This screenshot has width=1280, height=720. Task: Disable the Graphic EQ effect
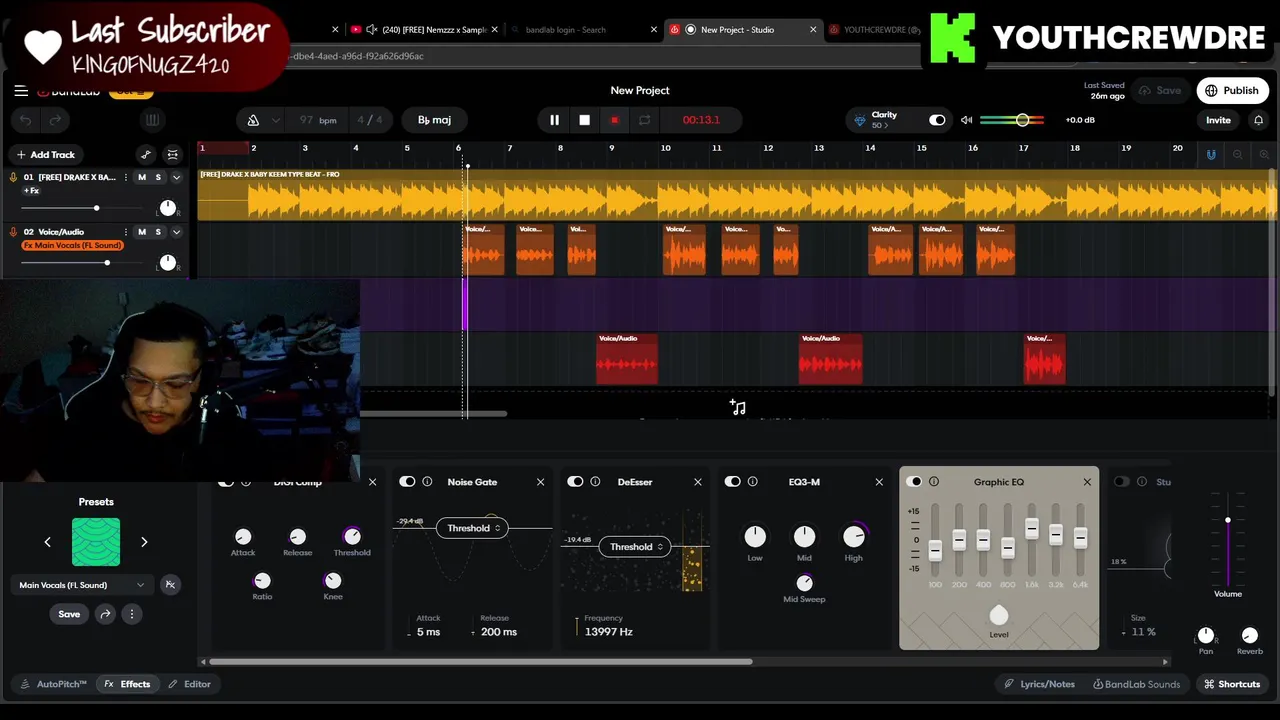tap(914, 482)
